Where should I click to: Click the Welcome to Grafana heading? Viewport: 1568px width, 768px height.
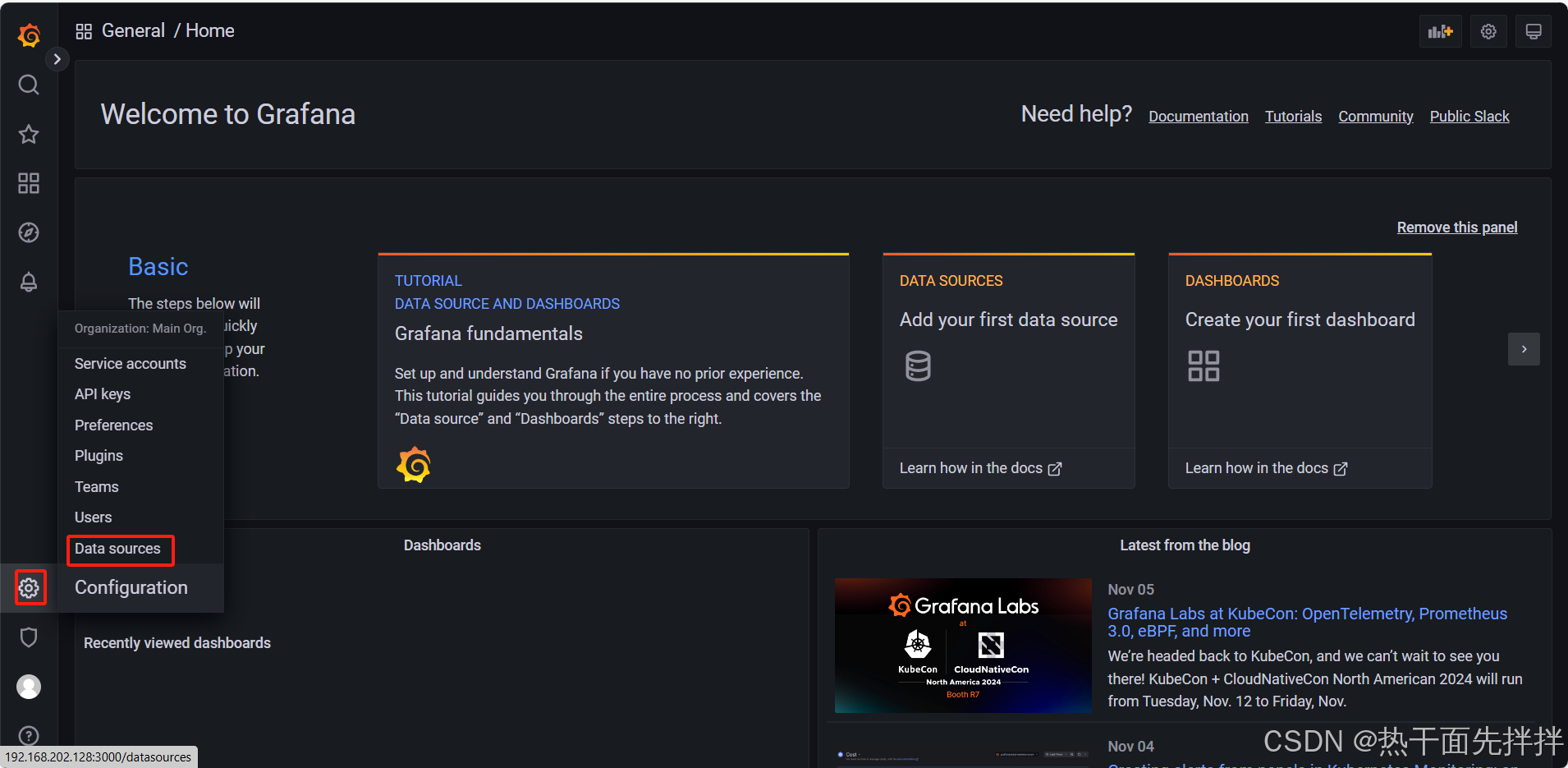[x=228, y=114]
